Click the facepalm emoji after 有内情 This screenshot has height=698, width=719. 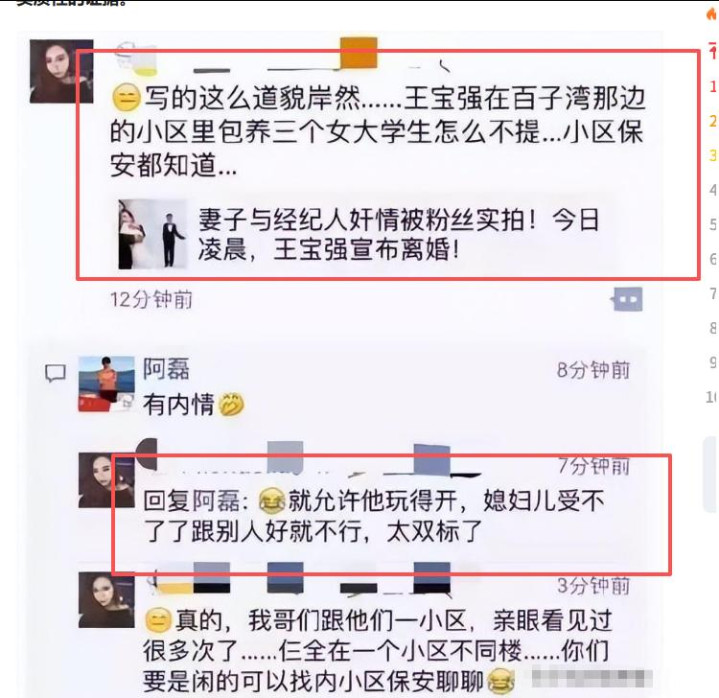(x=231, y=405)
